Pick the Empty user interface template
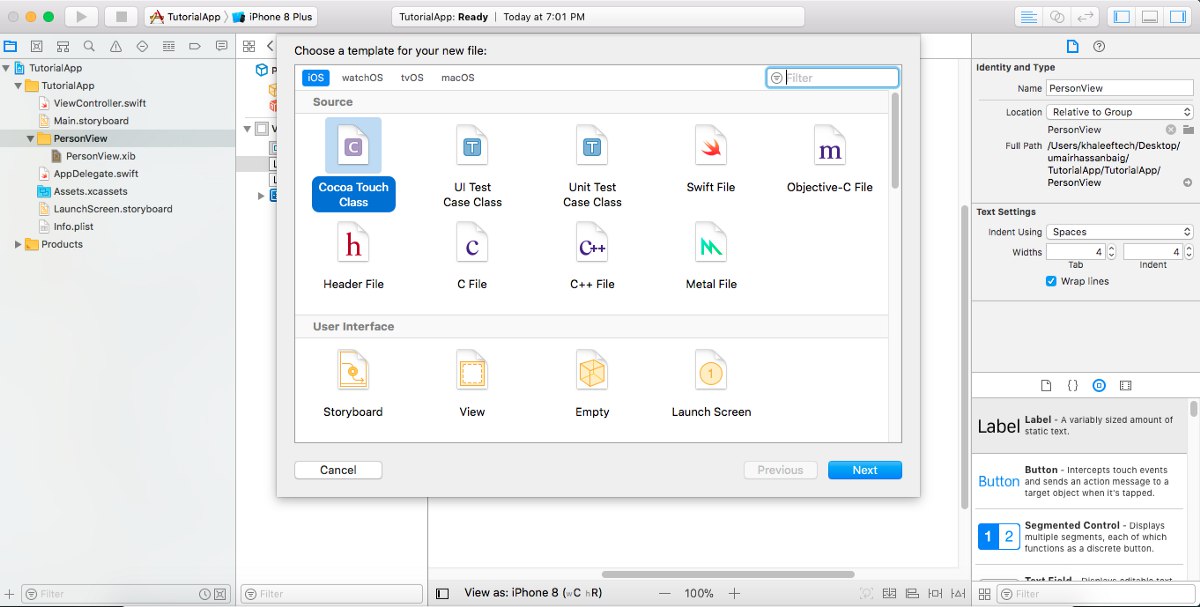Screen dimensions: 1200x607 (592, 385)
